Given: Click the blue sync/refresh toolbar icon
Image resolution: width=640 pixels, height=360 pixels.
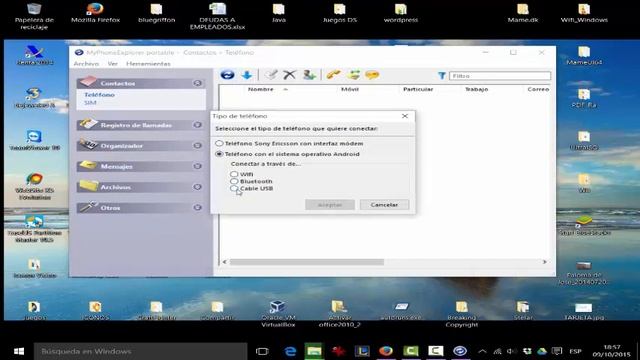Looking at the screenshot, I should [x=227, y=75].
